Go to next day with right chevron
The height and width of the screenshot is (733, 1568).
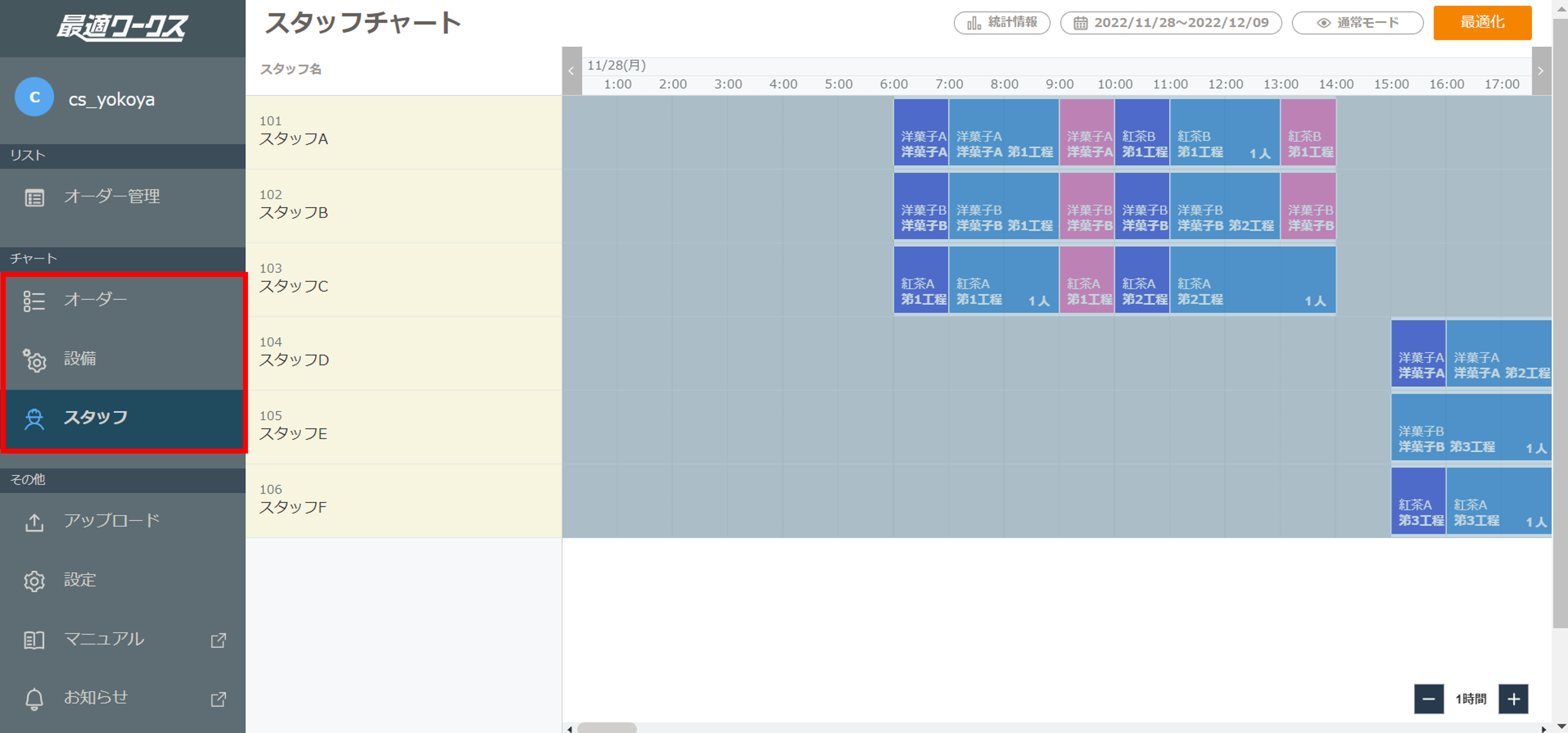coord(1540,71)
